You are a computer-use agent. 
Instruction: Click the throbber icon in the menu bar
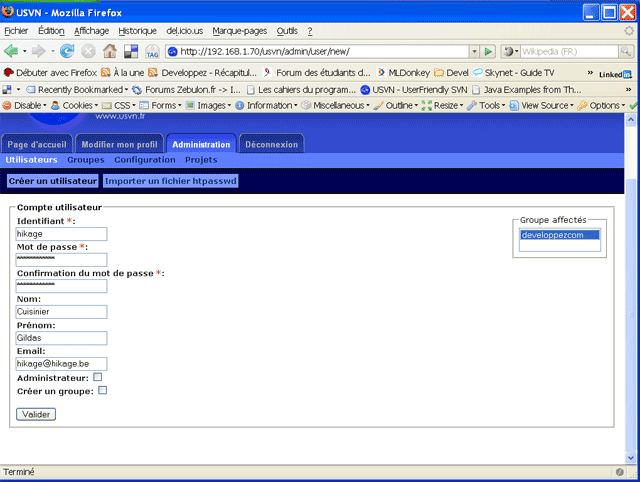(628, 31)
